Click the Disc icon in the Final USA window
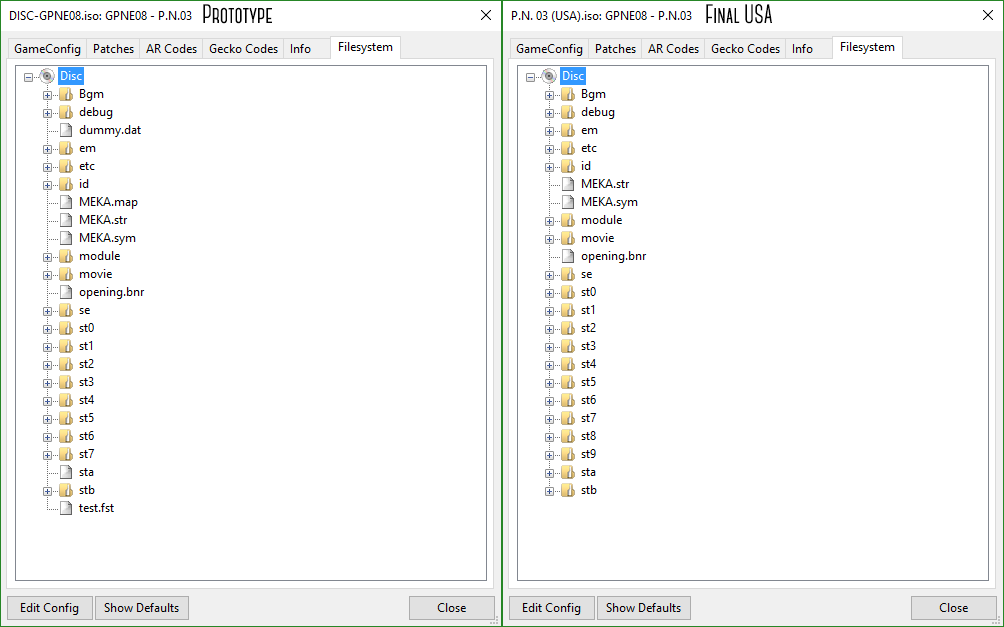The width and height of the screenshot is (1004, 627). pyautogui.click(x=549, y=76)
